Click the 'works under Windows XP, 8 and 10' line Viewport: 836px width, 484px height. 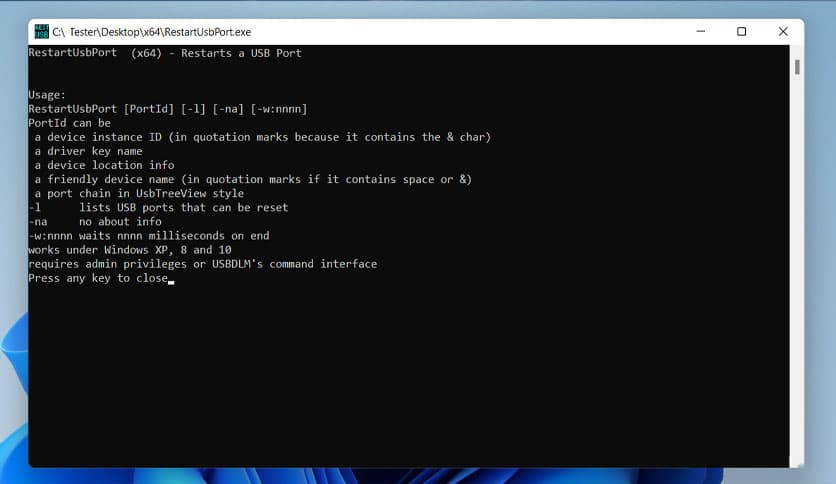130,250
